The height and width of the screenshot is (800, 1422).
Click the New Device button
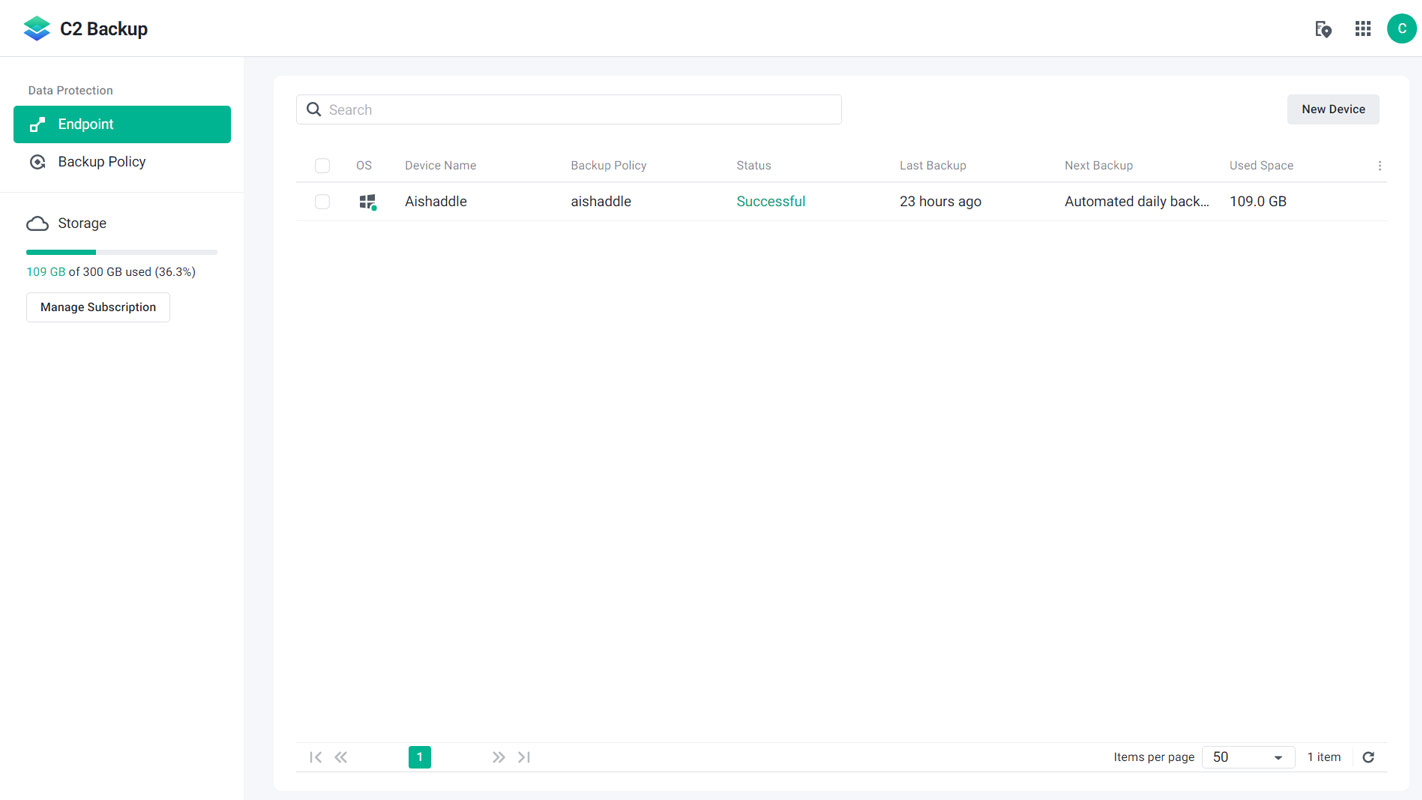pos(1333,110)
